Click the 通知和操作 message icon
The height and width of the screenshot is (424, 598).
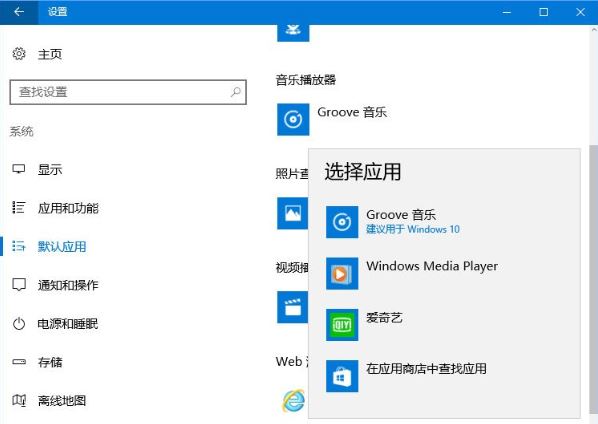click(19, 285)
